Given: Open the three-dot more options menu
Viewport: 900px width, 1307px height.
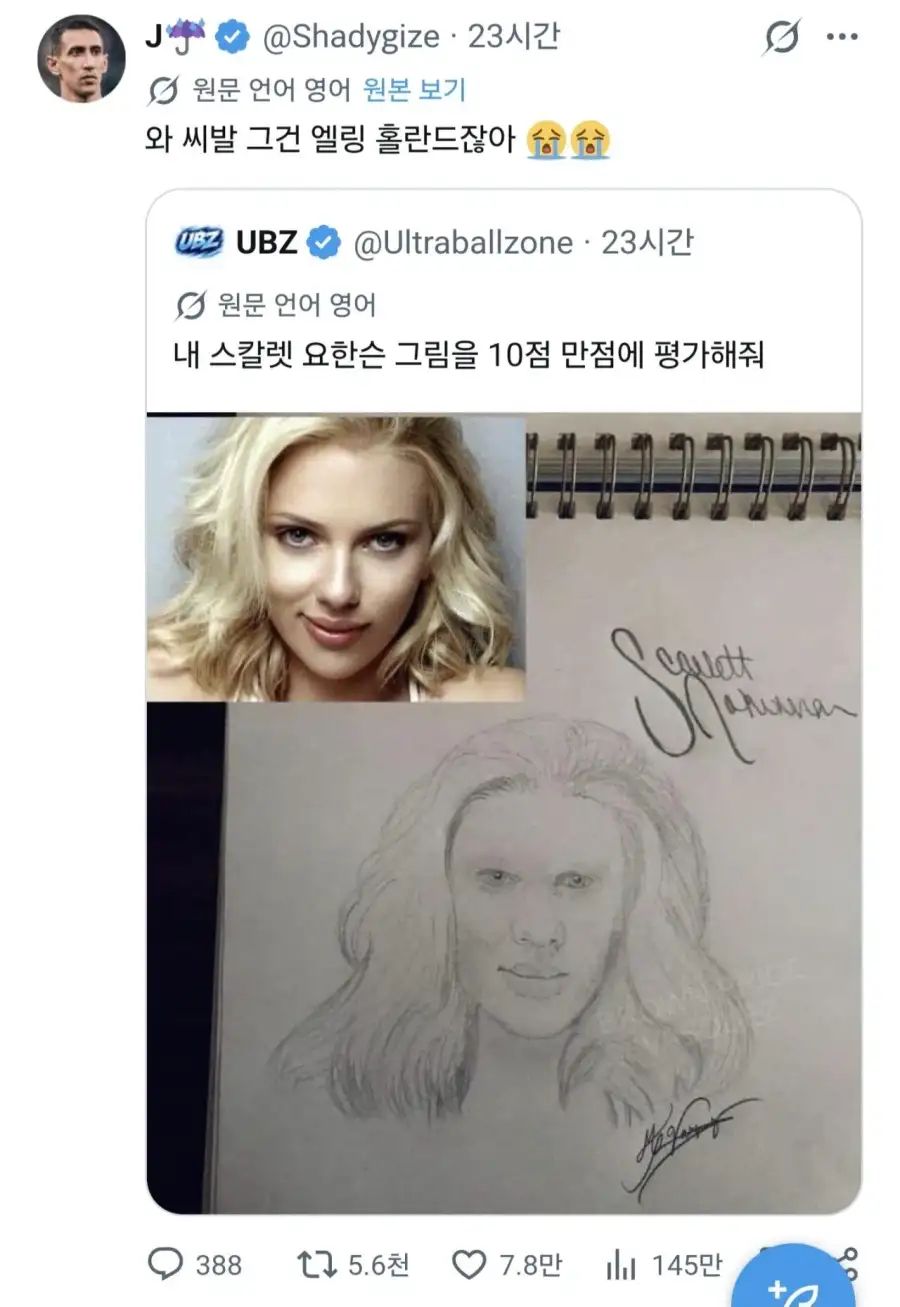Looking at the screenshot, I should [x=842, y=39].
